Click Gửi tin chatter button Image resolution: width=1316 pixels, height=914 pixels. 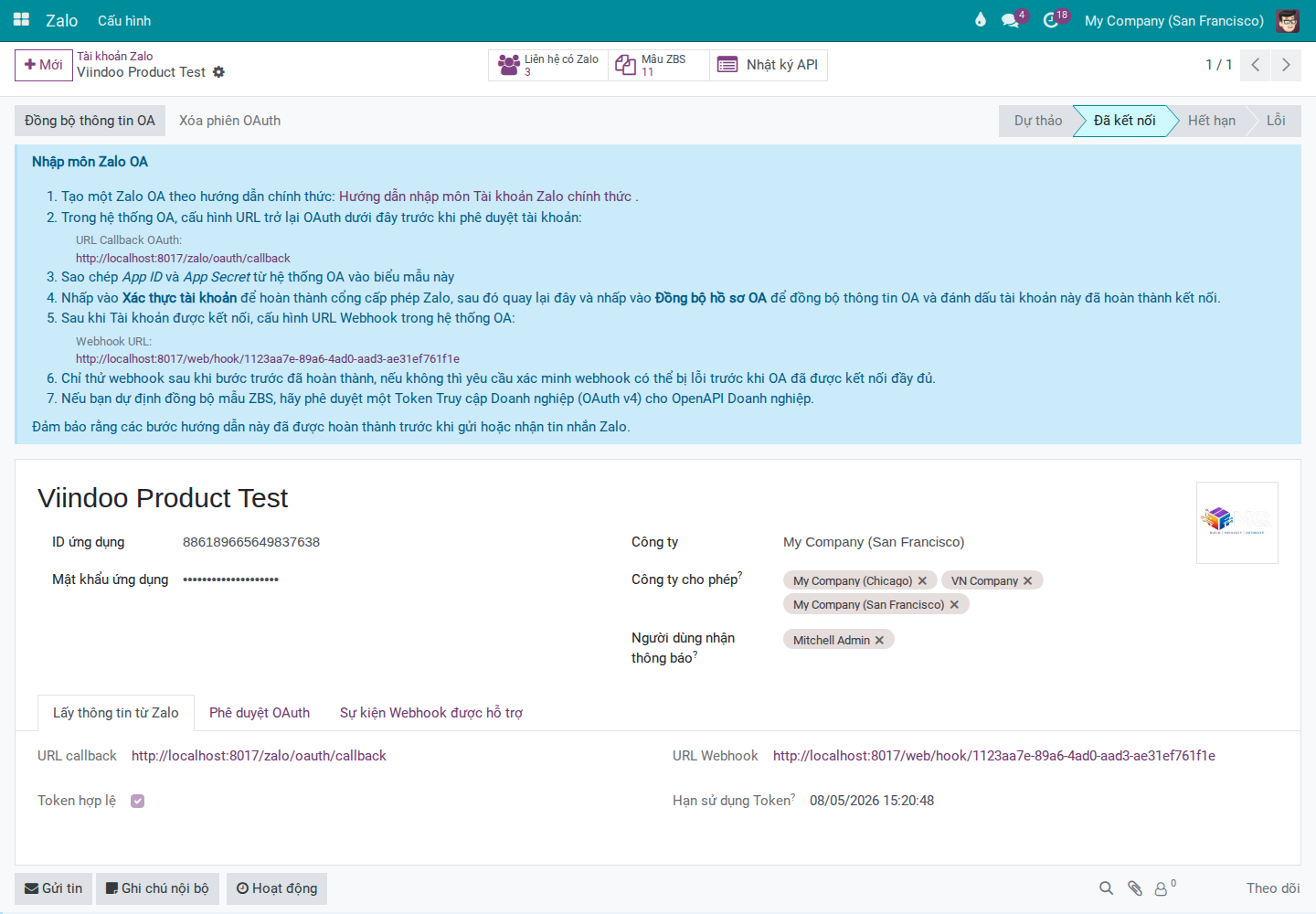point(53,888)
